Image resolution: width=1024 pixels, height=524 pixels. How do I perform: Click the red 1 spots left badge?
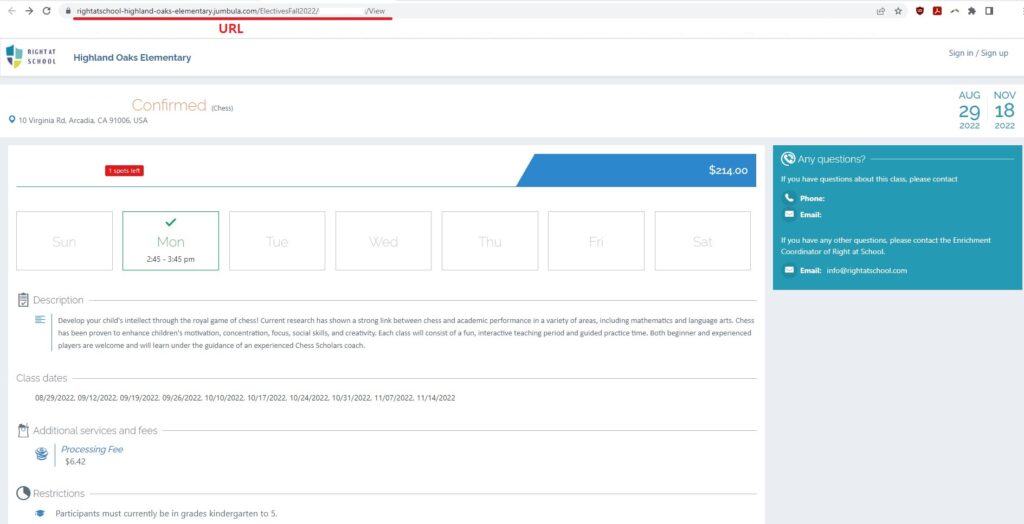click(x=124, y=170)
